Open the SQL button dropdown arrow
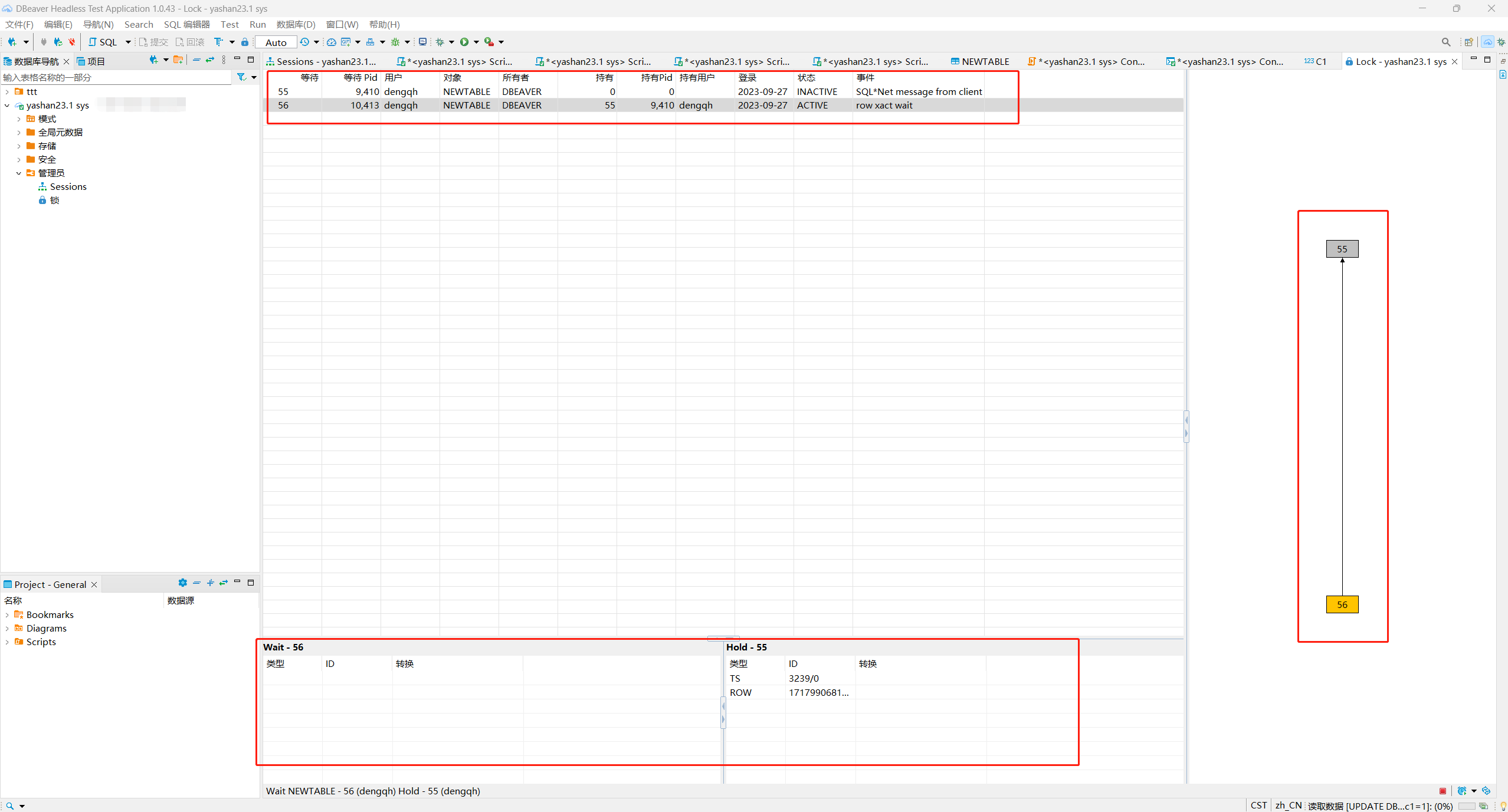The height and width of the screenshot is (812, 1508). (x=128, y=42)
